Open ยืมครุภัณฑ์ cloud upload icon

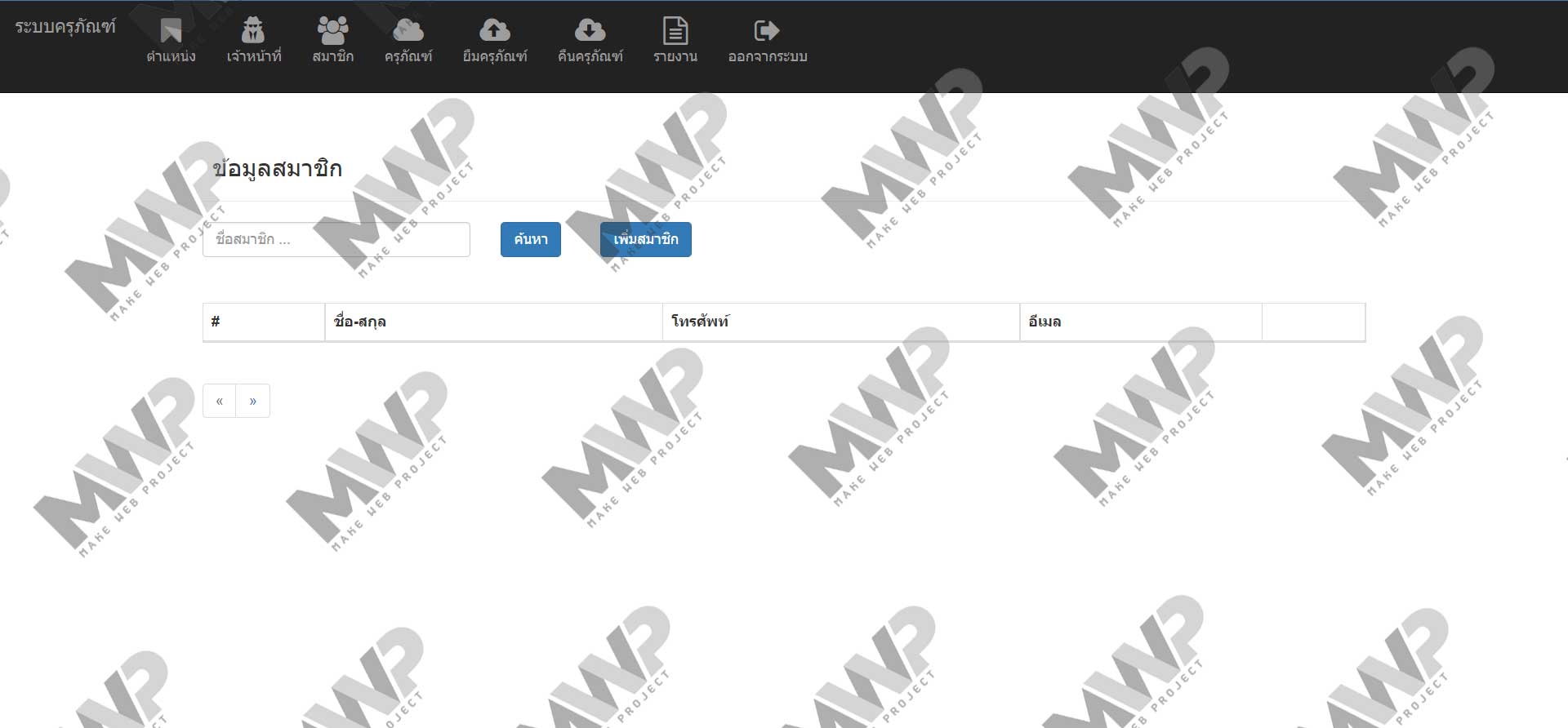click(494, 30)
